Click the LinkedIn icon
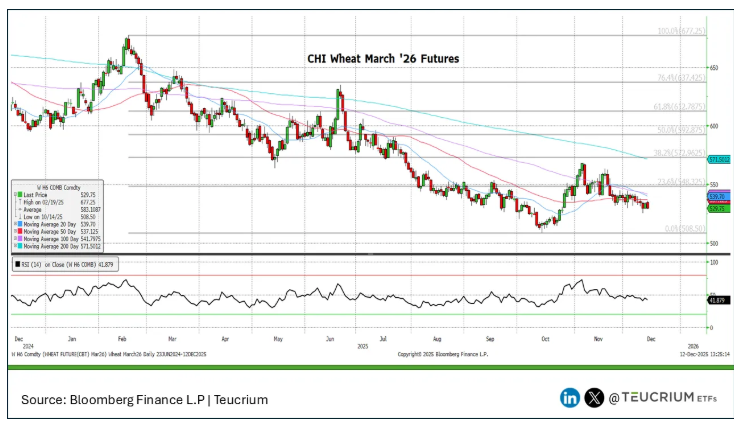The height and width of the screenshot is (423, 736). [x=570, y=397]
